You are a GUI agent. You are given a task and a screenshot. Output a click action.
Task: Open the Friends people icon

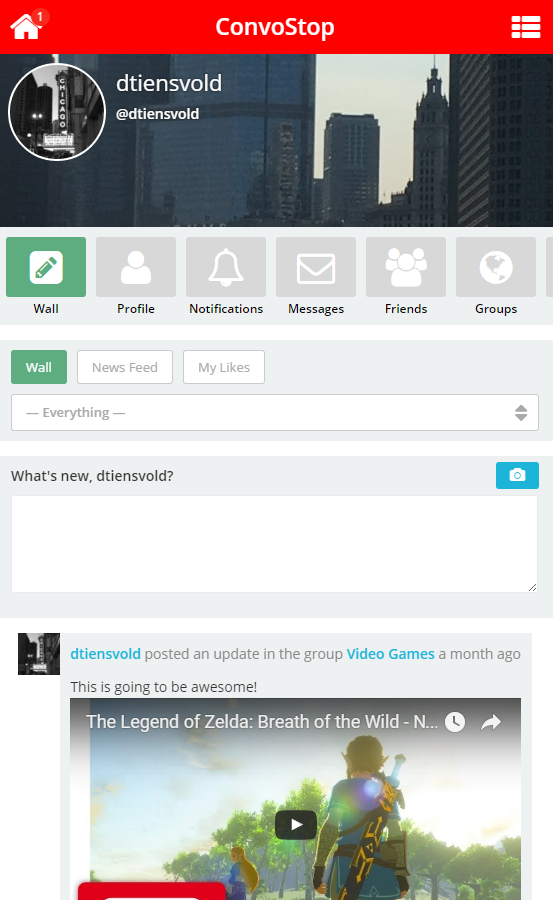point(406,267)
